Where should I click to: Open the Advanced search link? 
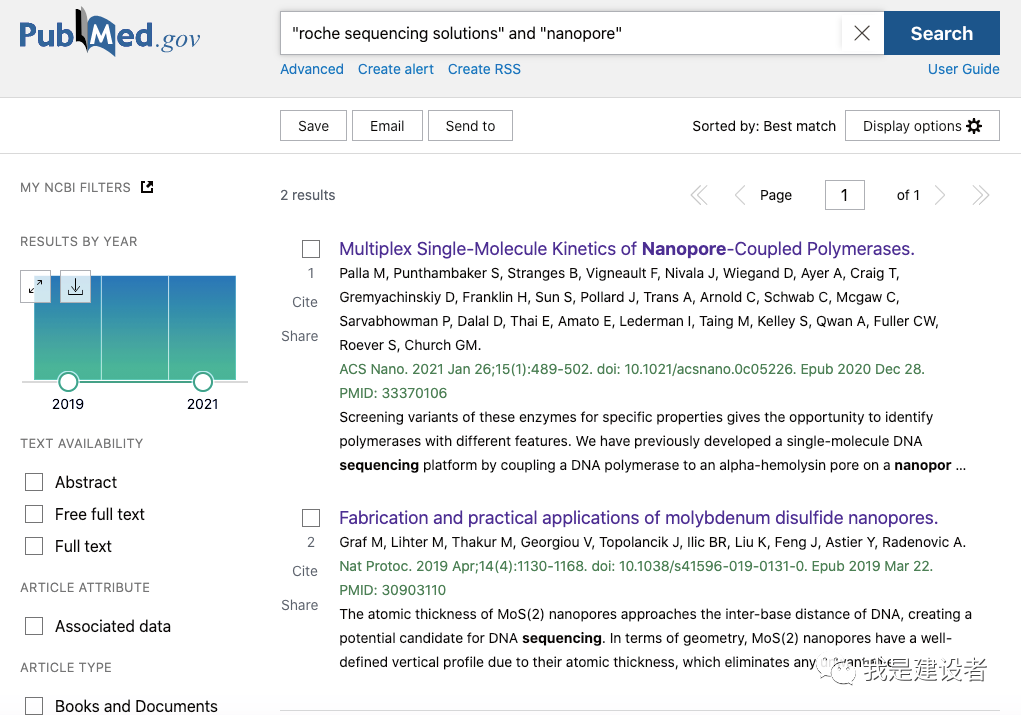(x=312, y=69)
